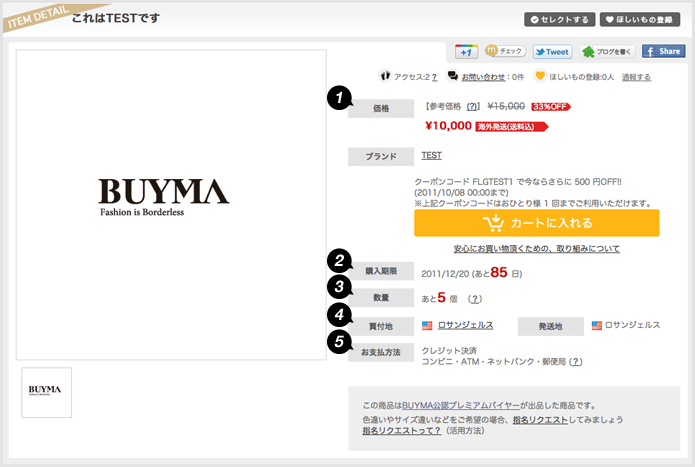
Task: Click the orange heart ほしいもの icon
Action: 539,76
